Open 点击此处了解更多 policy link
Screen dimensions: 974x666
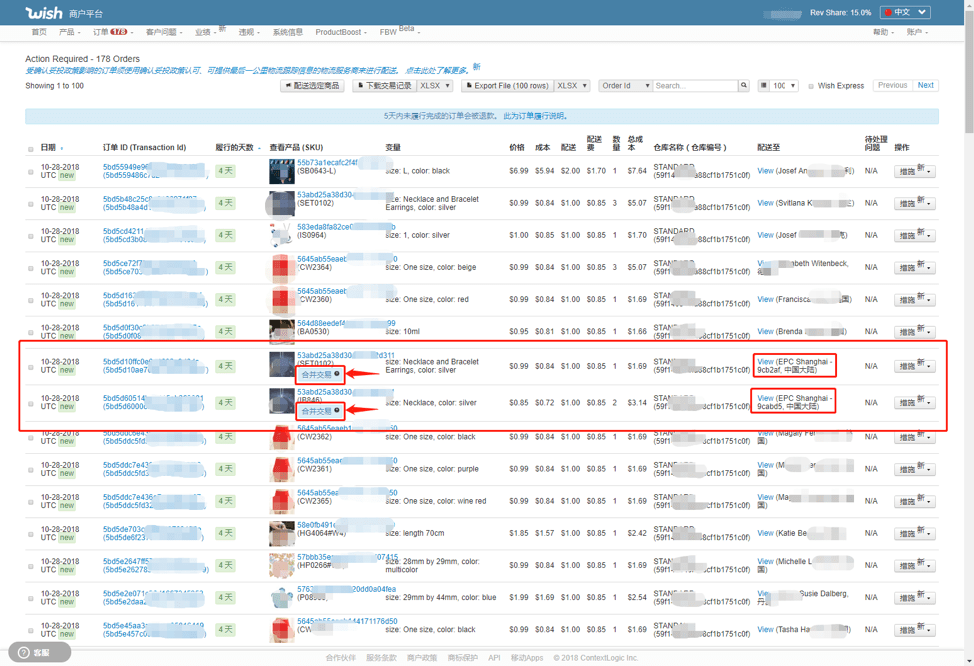(437, 70)
